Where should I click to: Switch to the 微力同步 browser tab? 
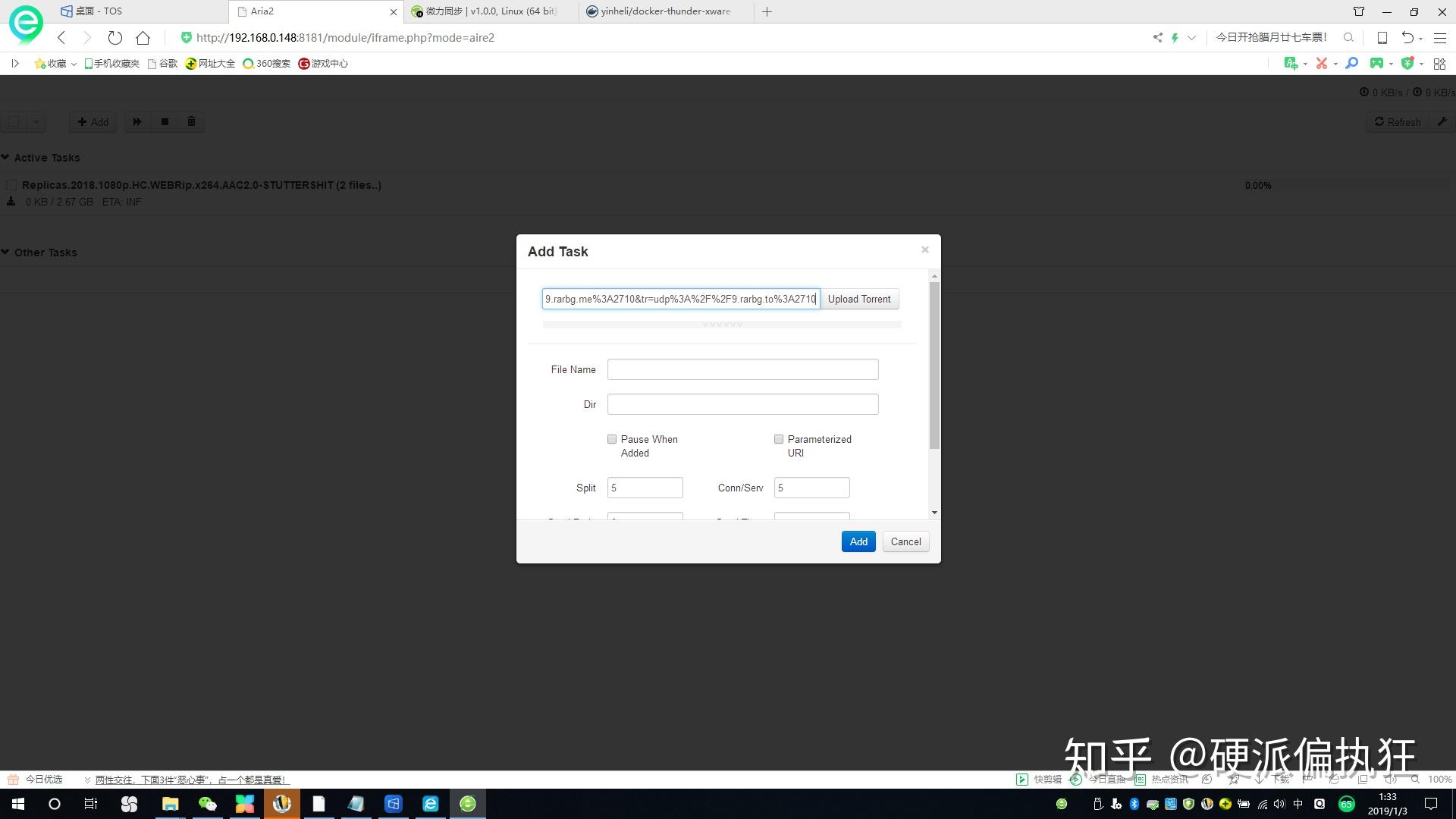tap(491, 11)
